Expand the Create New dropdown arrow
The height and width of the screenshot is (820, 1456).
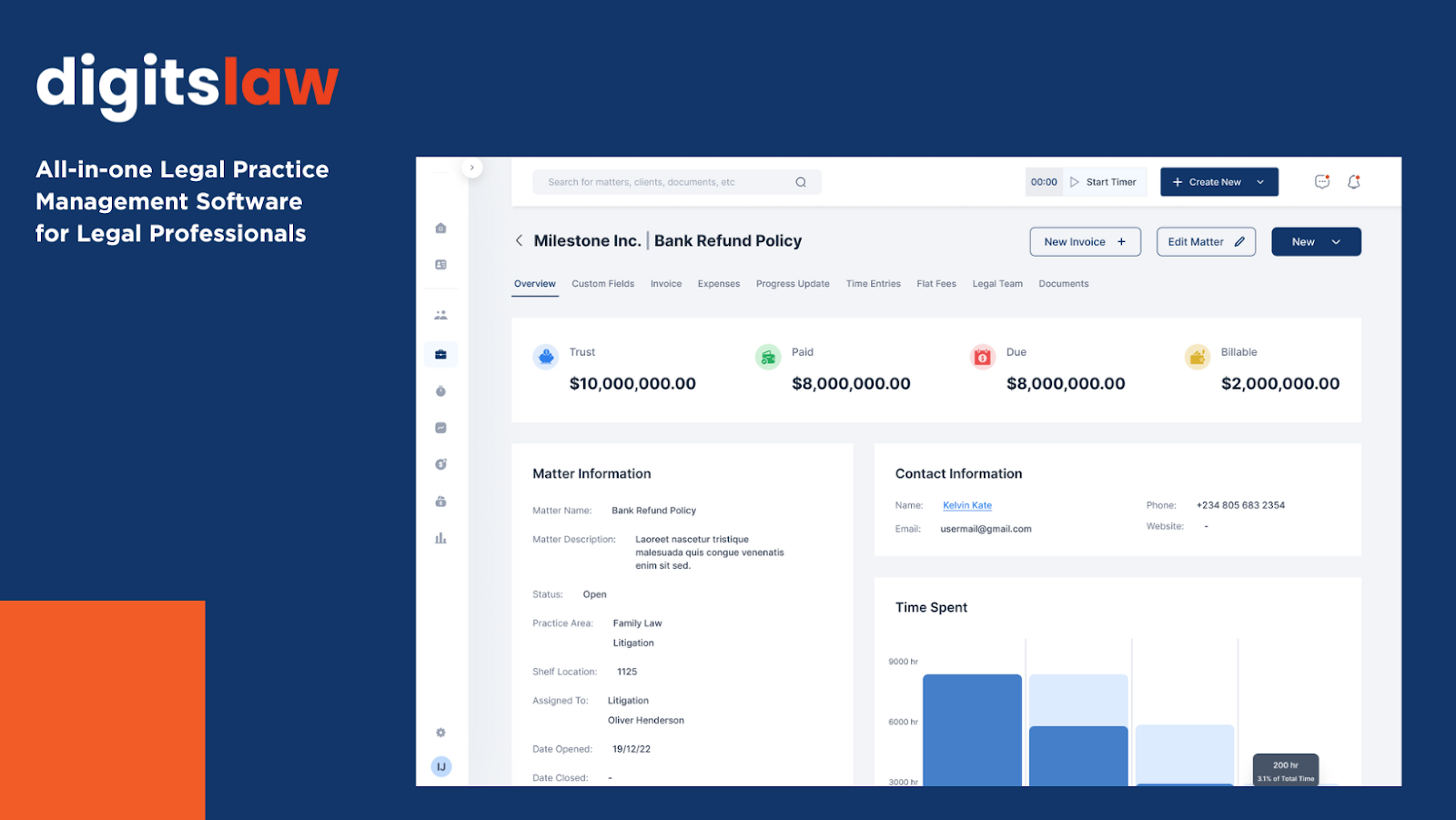point(1260,182)
